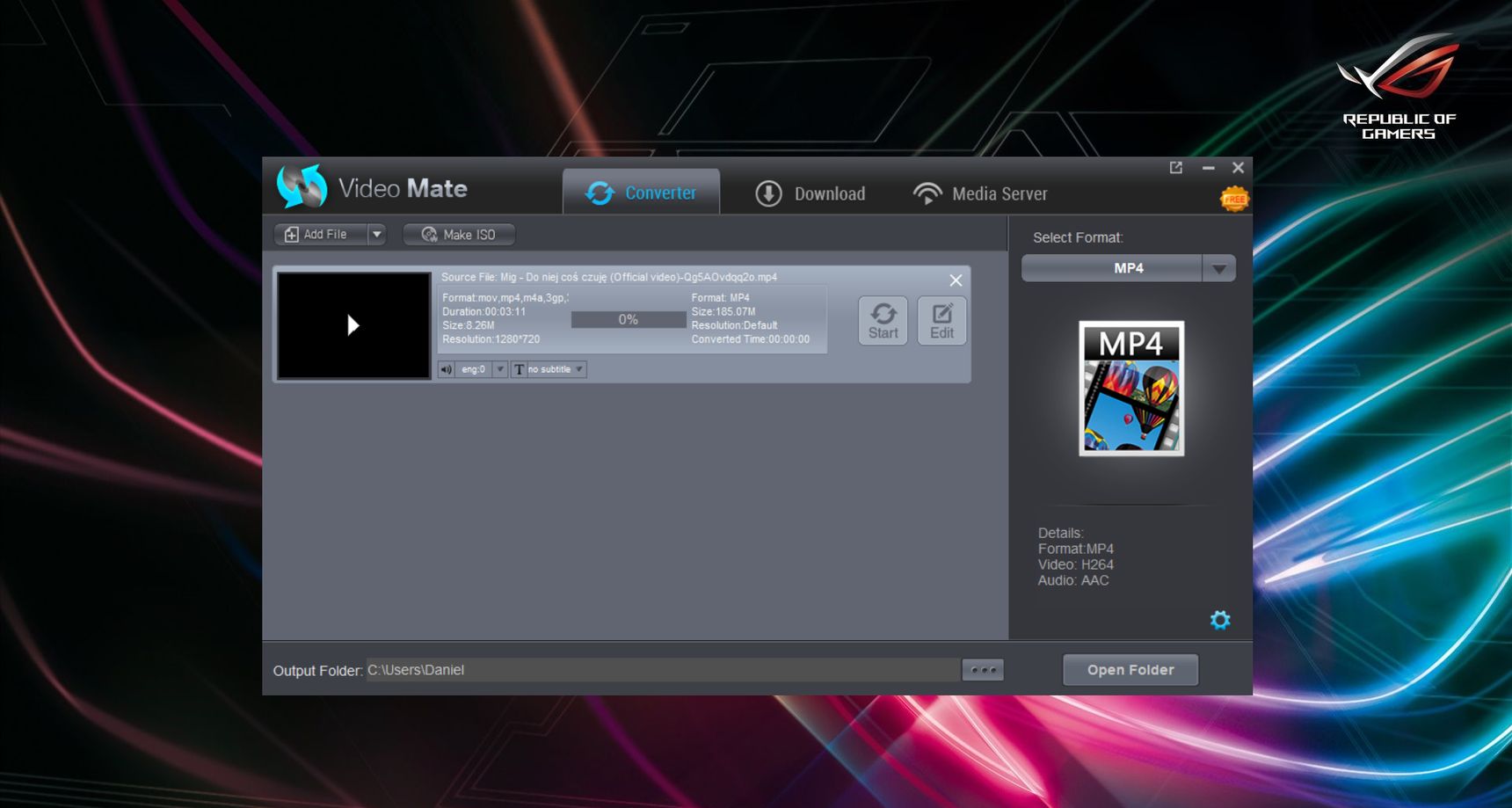The image size is (1512, 808).
Task: Click the Converted Time:00:00:00 text
Action: (x=751, y=339)
